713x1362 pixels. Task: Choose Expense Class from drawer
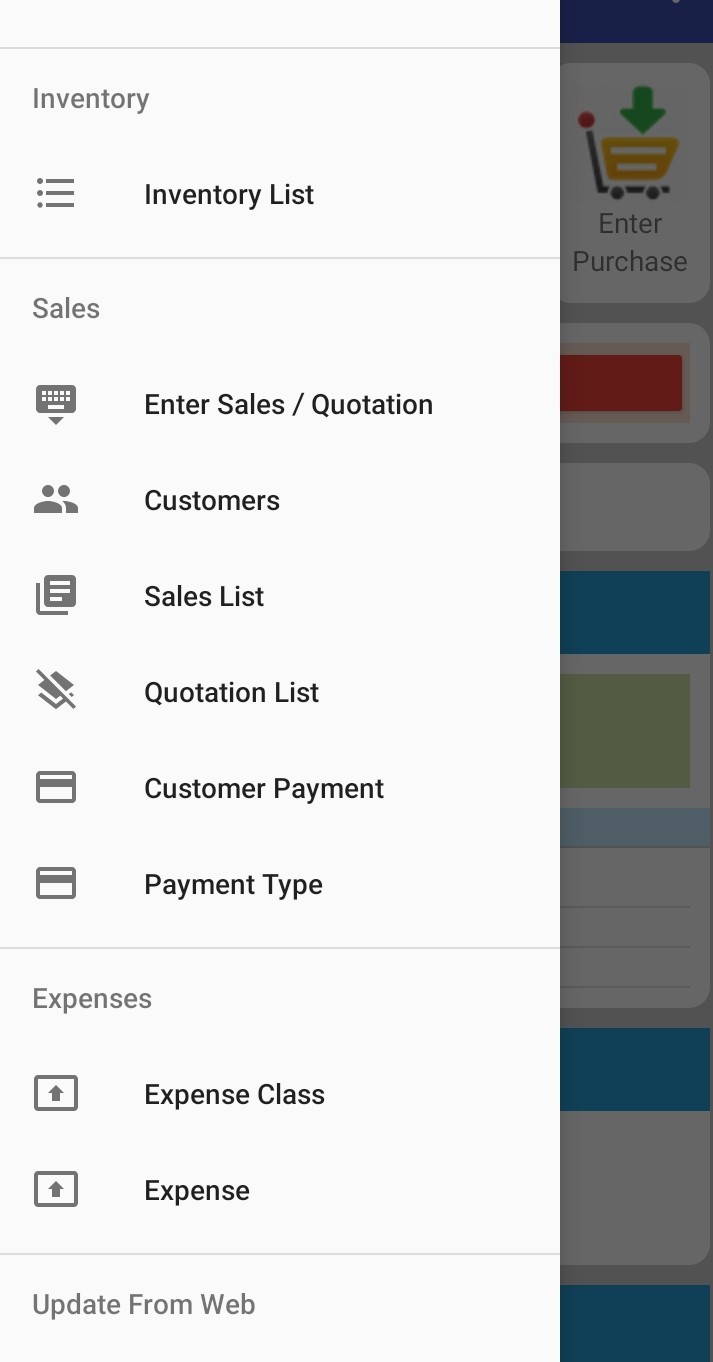pos(280,1094)
